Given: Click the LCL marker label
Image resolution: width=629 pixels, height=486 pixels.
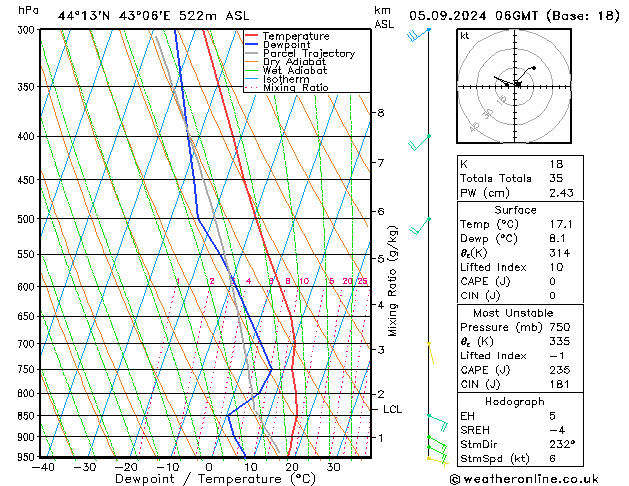Looking at the screenshot, I should 392,409.
